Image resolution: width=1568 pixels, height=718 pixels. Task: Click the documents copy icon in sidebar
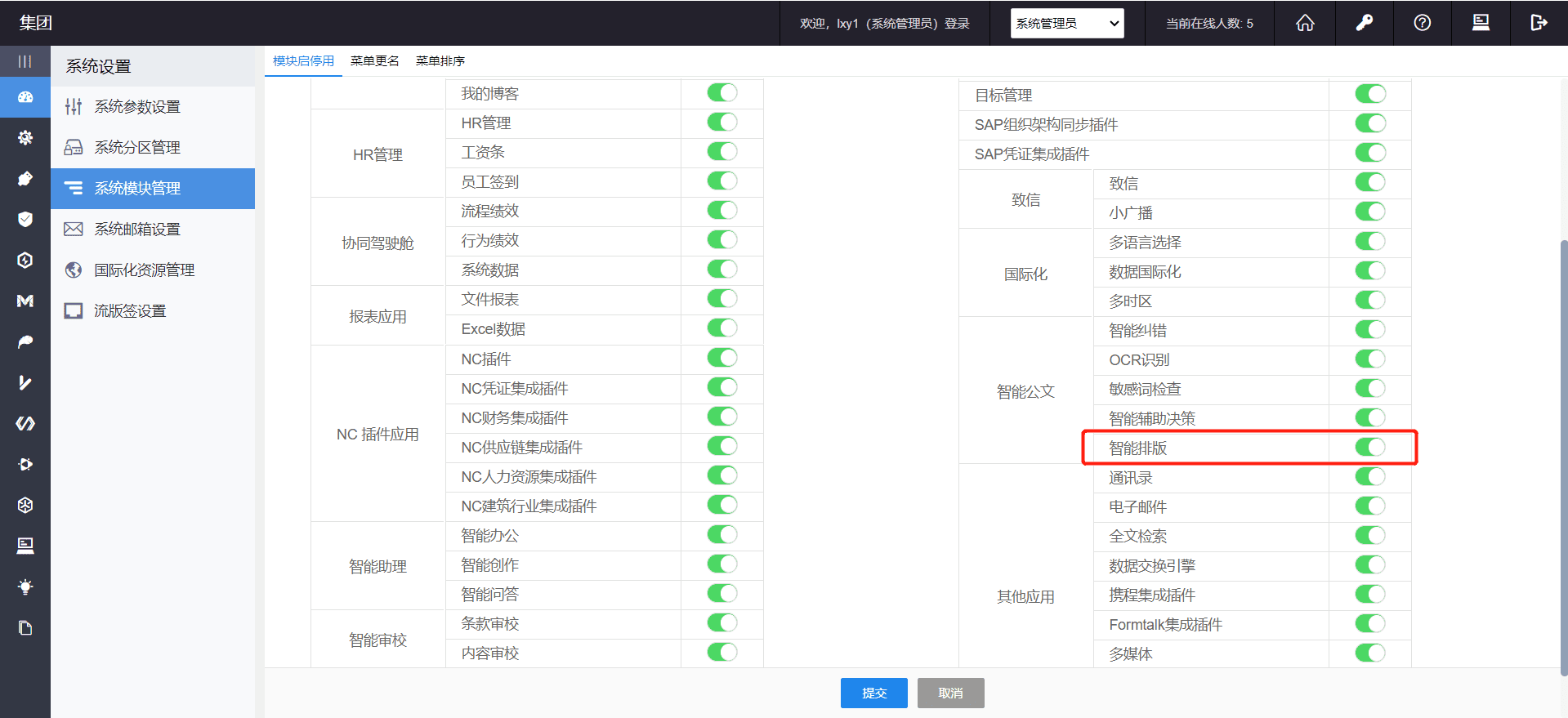coord(25,627)
